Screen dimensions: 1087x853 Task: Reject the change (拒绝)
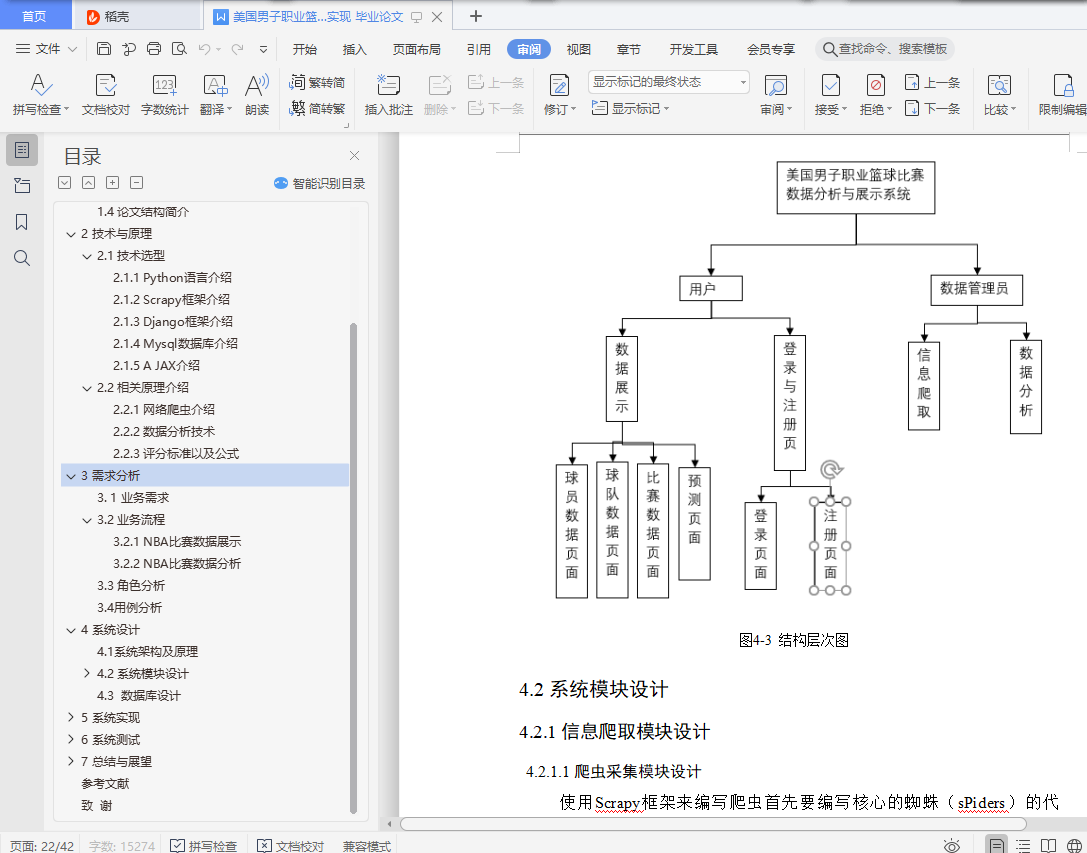pyautogui.click(x=876, y=94)
